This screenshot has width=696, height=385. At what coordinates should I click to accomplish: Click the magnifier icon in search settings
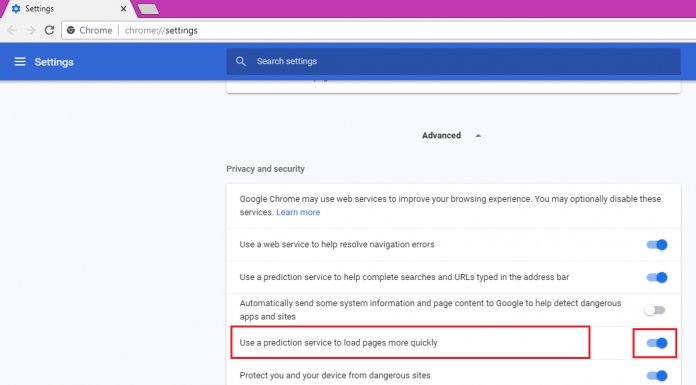(241, 61)
